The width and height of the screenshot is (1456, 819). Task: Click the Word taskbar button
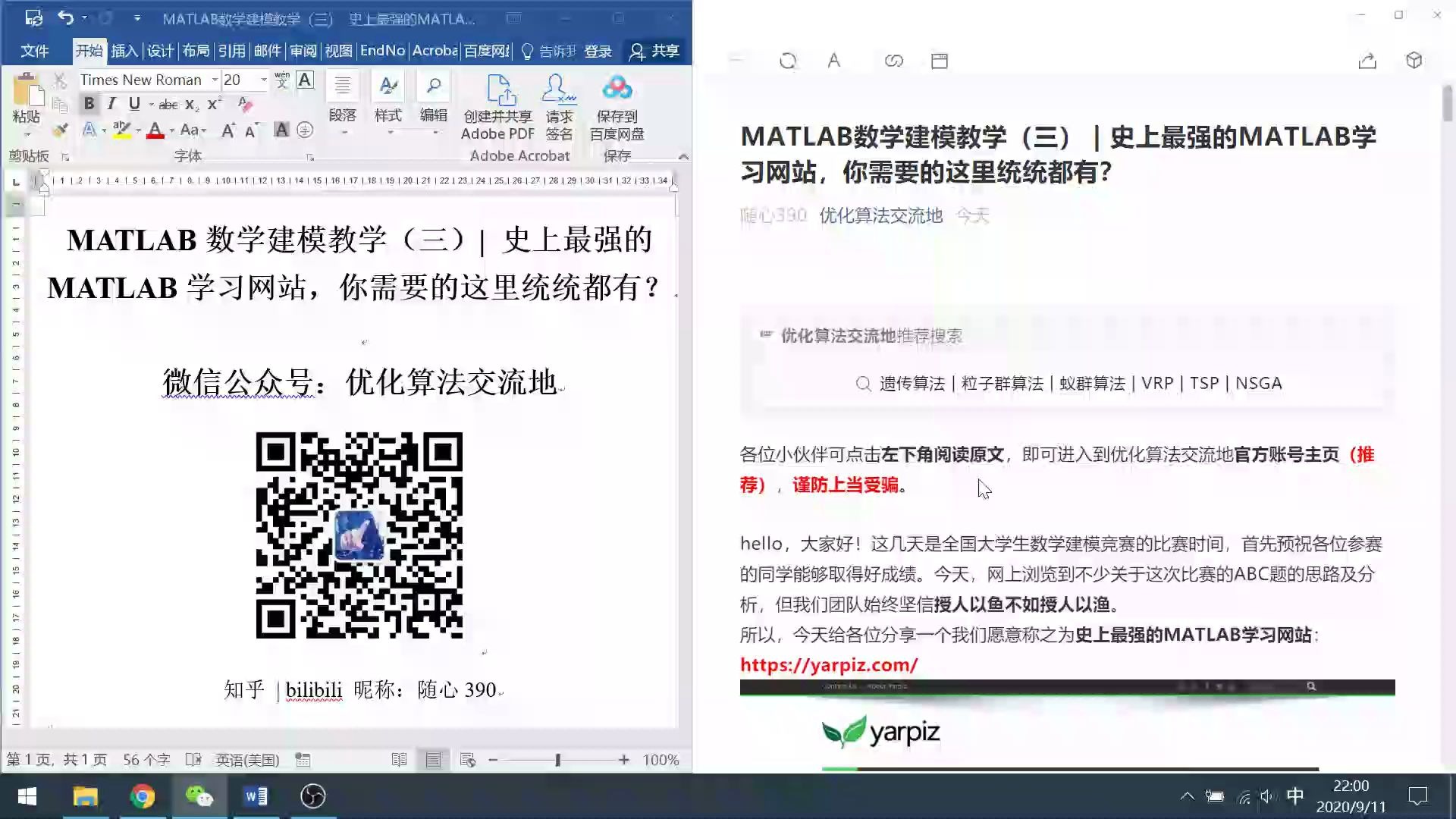pyautogui.click(x=256, y=797)
